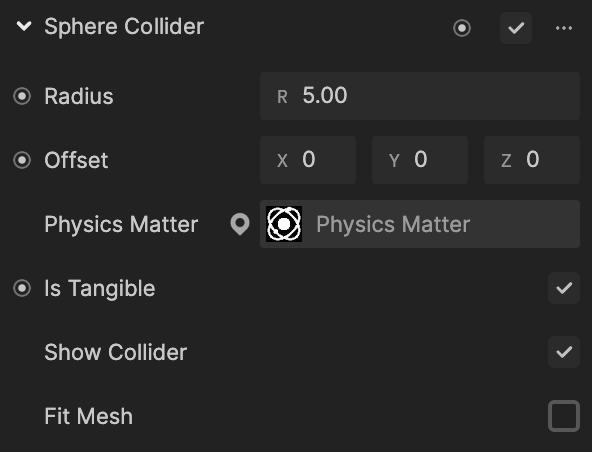Click the circle-dot icon beside Radius
The image size is (592, 452).
(x=22, y=96)
